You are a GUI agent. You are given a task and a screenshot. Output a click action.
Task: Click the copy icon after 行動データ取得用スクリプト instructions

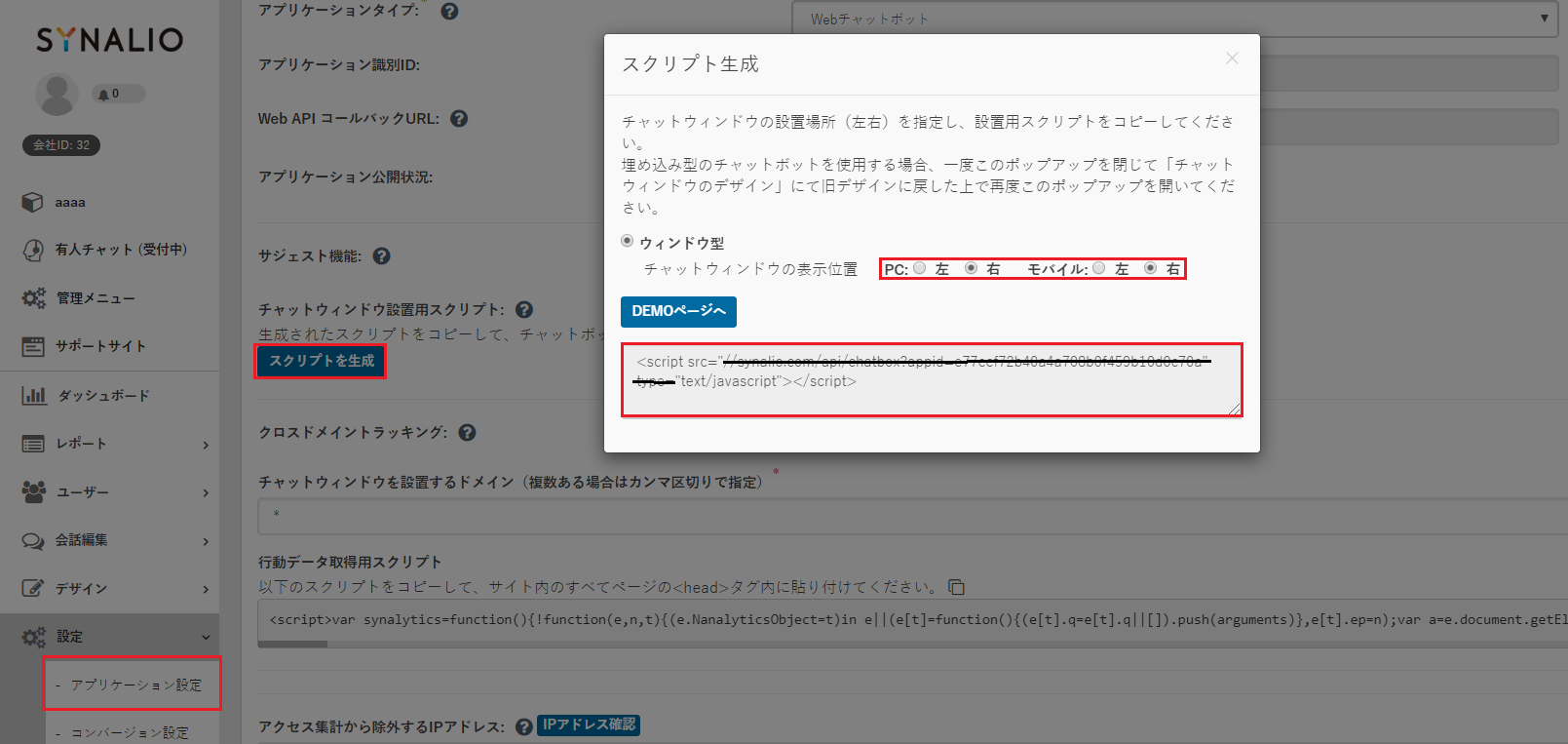[957, 587]
